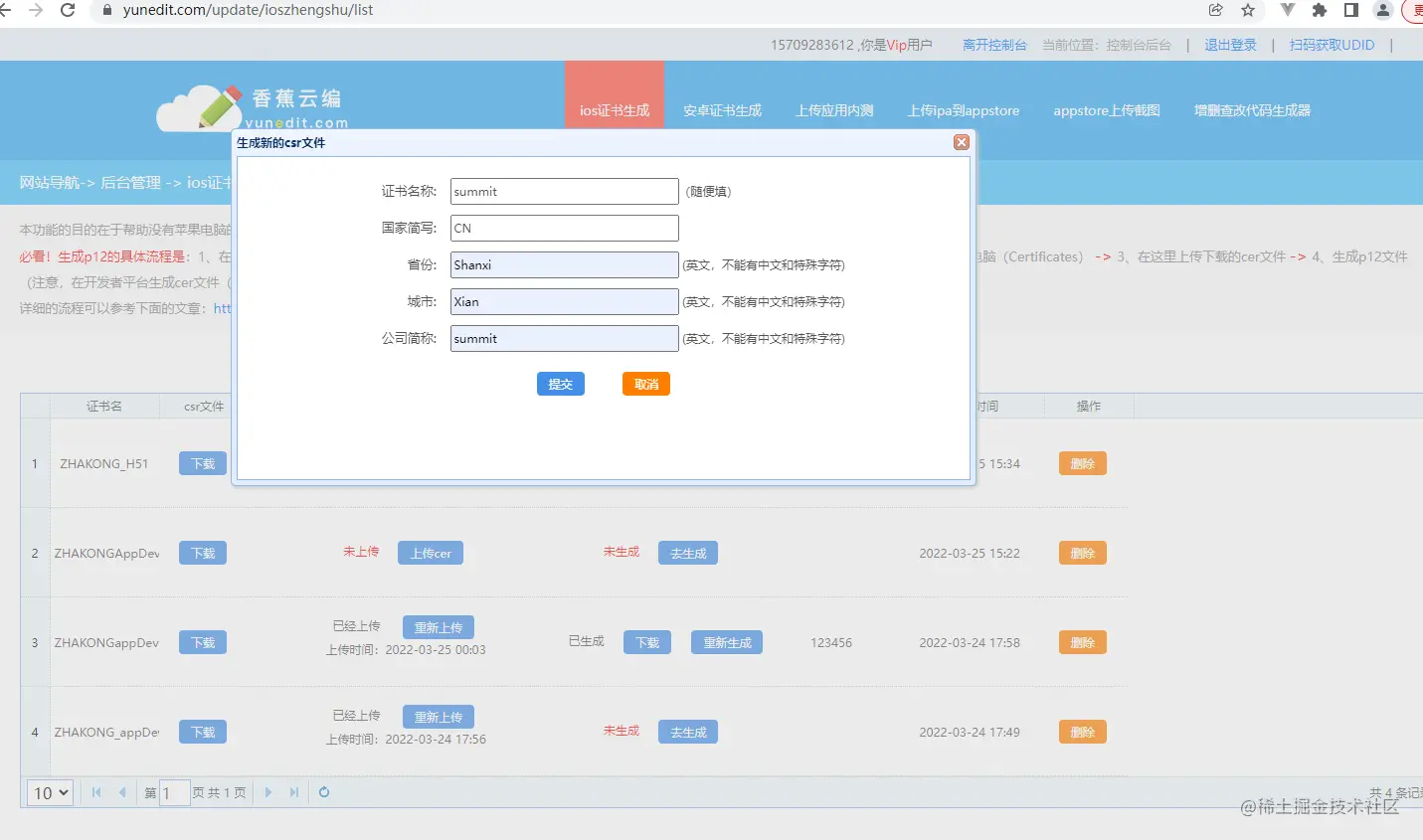Viewport: 1423px width, 840px height.
Task: Log out using 退出登录 link
Action: [1229, 45]
